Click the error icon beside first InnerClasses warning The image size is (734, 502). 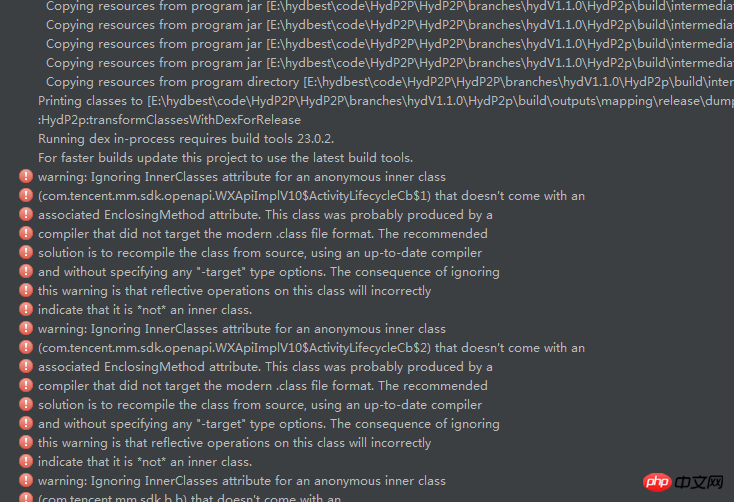pyautogui.click(x=26, y=177)
